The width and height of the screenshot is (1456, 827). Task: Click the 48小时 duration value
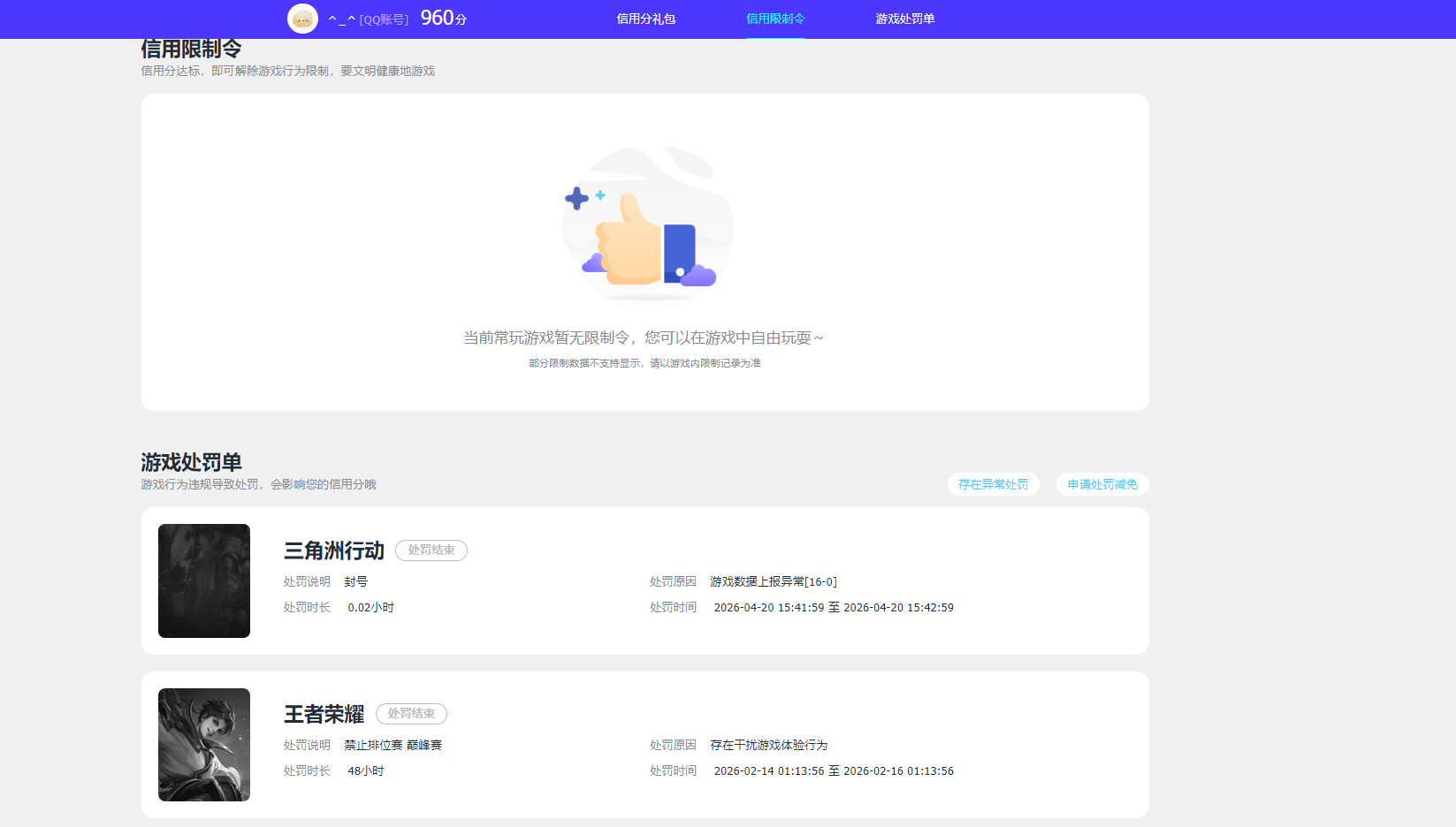tap(366, 770)
